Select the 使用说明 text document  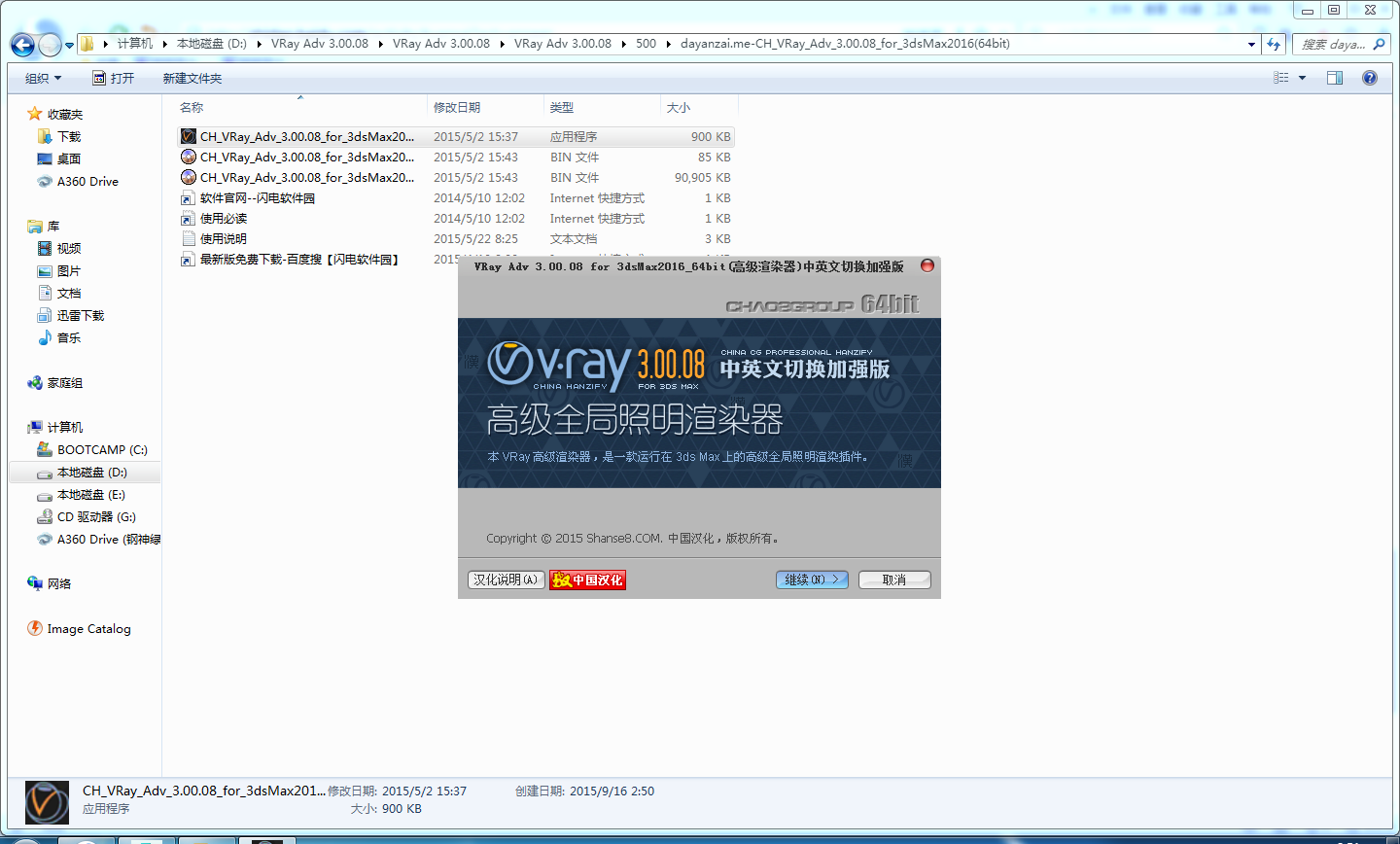coord(456,238)
